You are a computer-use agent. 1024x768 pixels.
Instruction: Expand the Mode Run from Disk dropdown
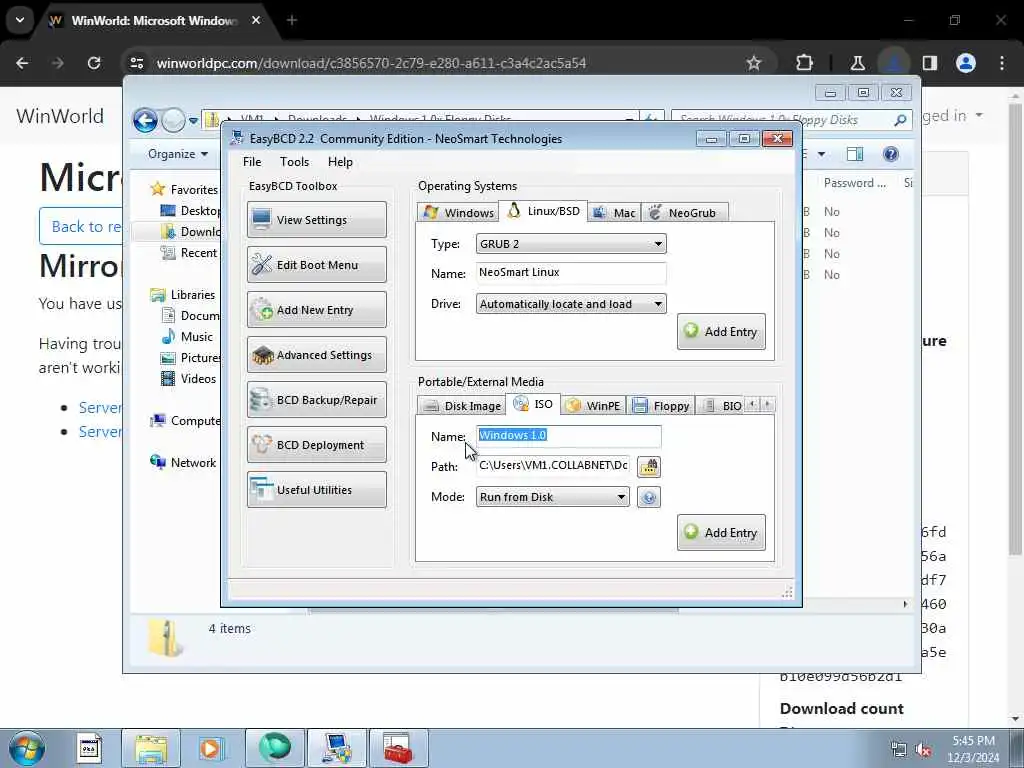coord(552,497)
